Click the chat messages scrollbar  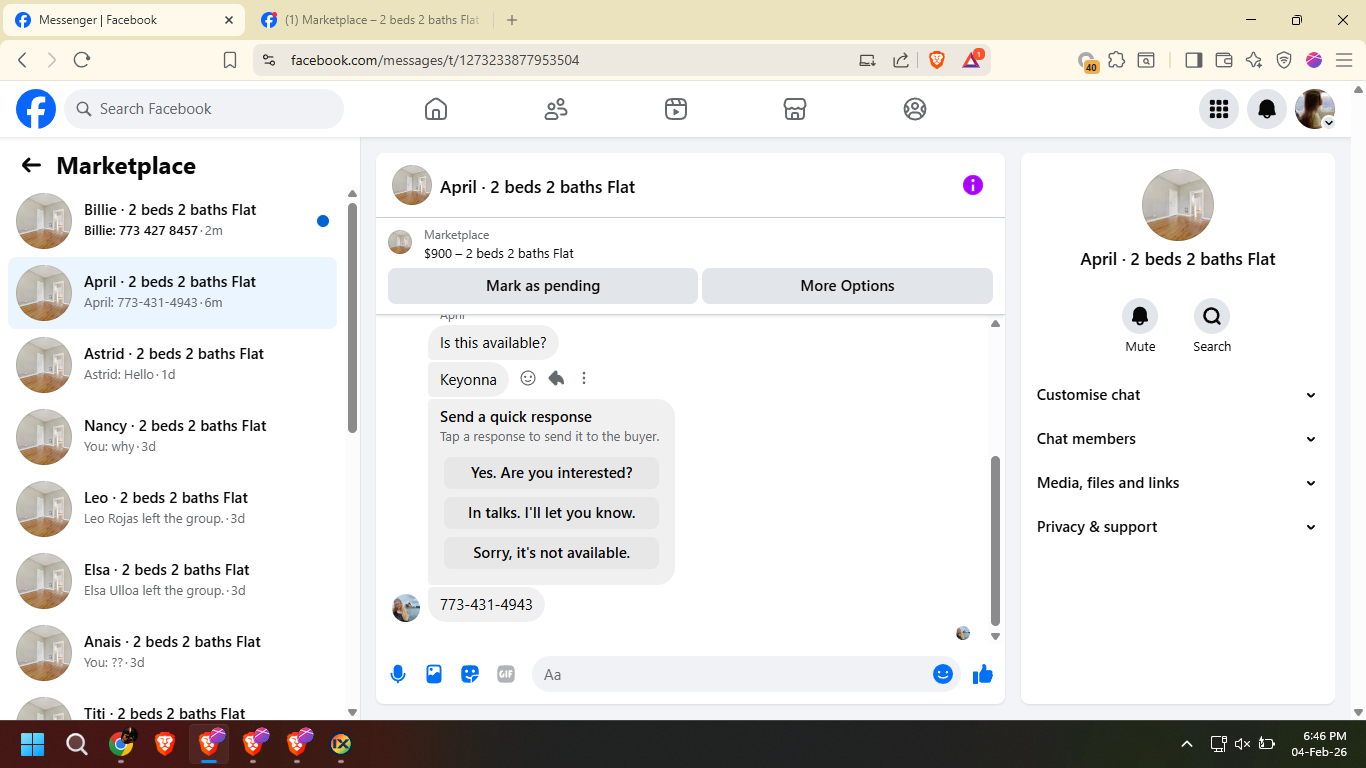tap(995, 540)
